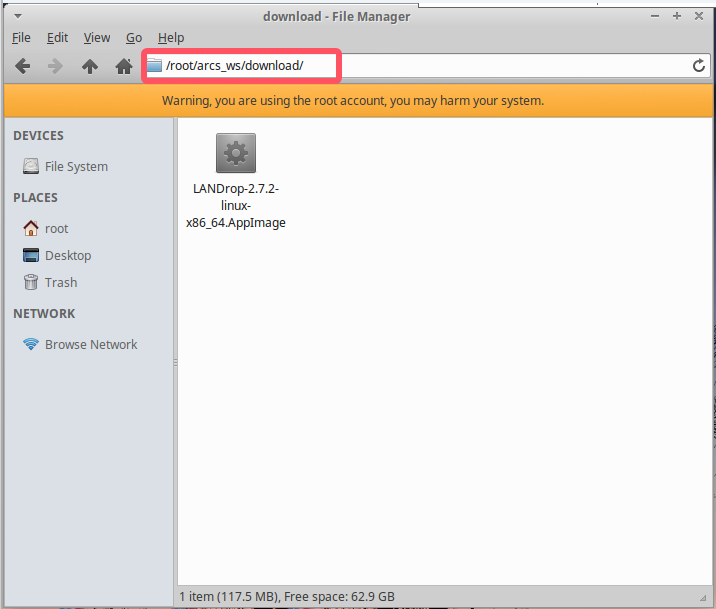Image resolution: width=716 pixels, height=609 pixels.
Task: Select the LANDrop AppImage gear icon
Action: pyautogui.click(x=236, y=153)
